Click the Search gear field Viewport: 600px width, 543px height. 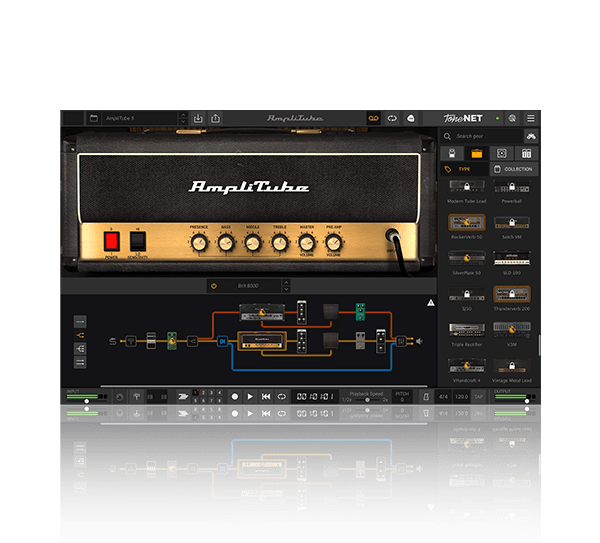pos(482,136)
